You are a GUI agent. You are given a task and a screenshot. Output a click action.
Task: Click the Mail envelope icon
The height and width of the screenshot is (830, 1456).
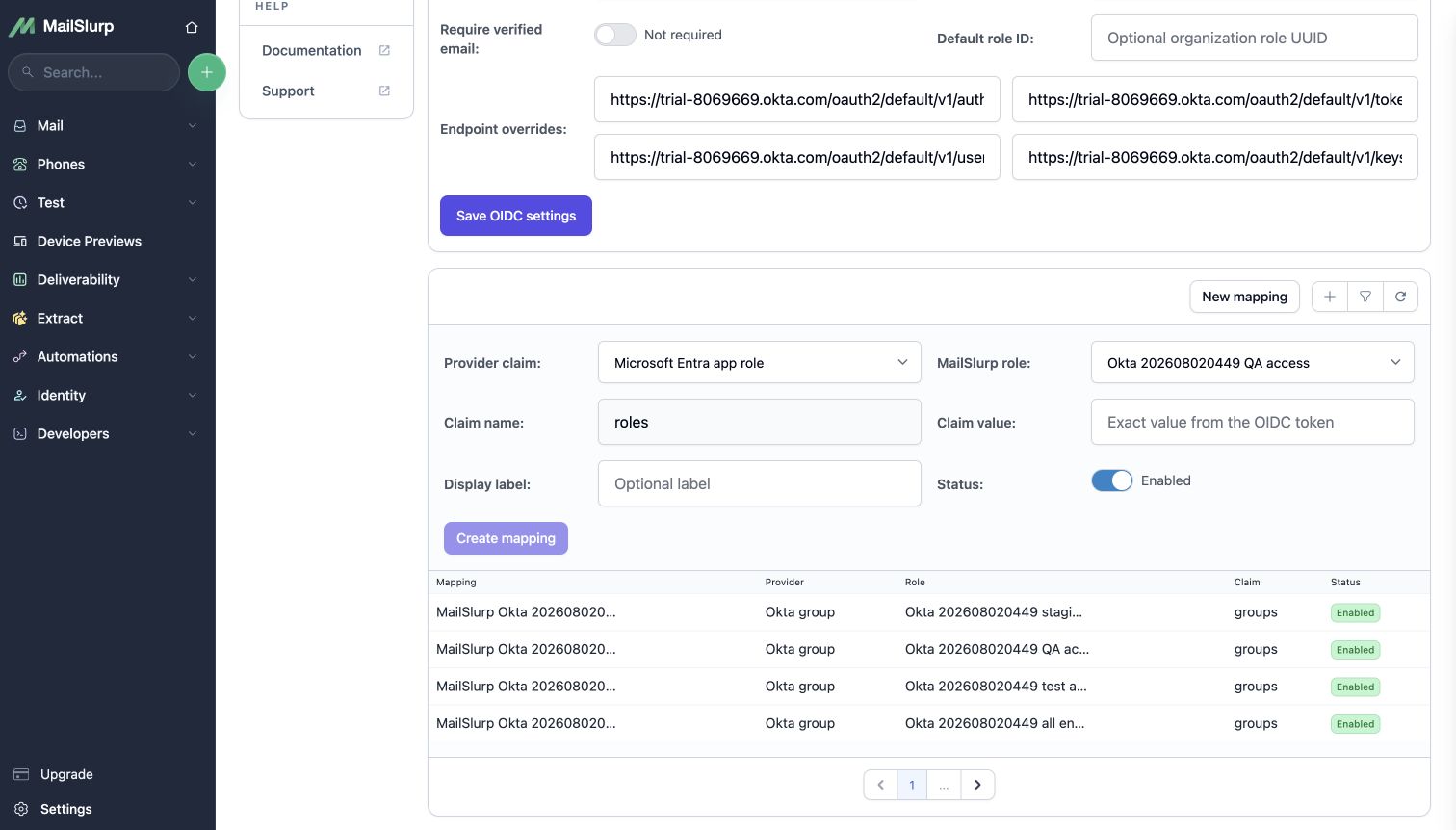pyautogui.click(x=20, y=125)
